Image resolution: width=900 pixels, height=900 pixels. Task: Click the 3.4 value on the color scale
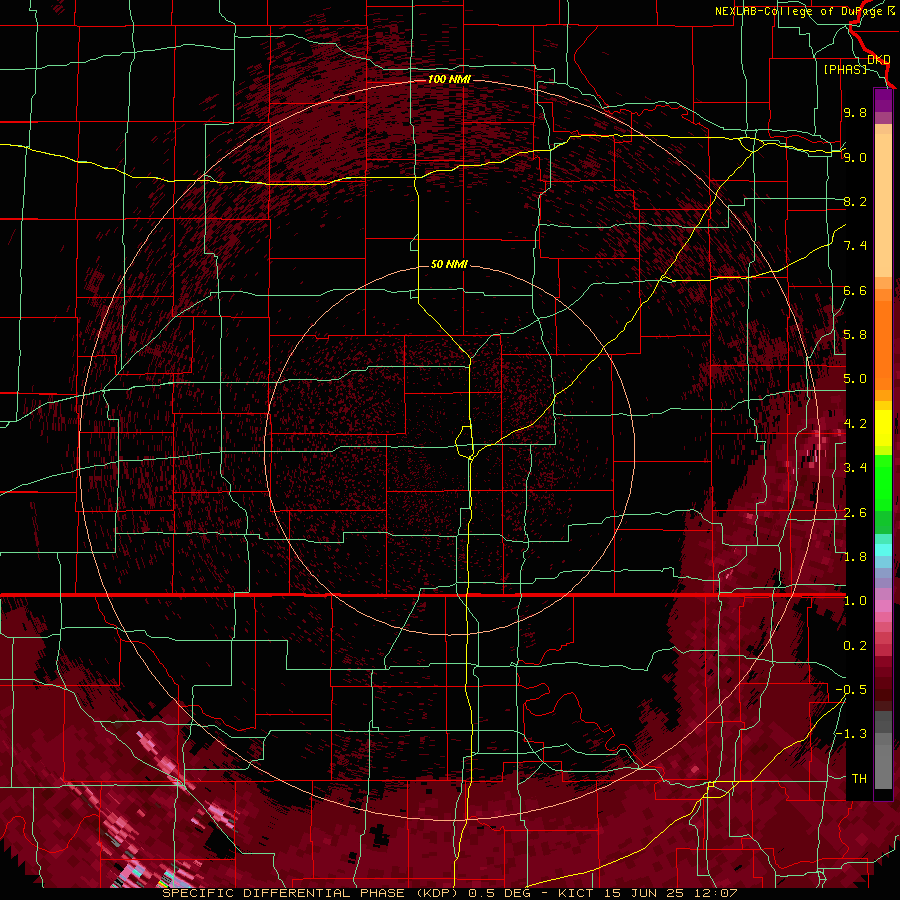coord(855,468)
